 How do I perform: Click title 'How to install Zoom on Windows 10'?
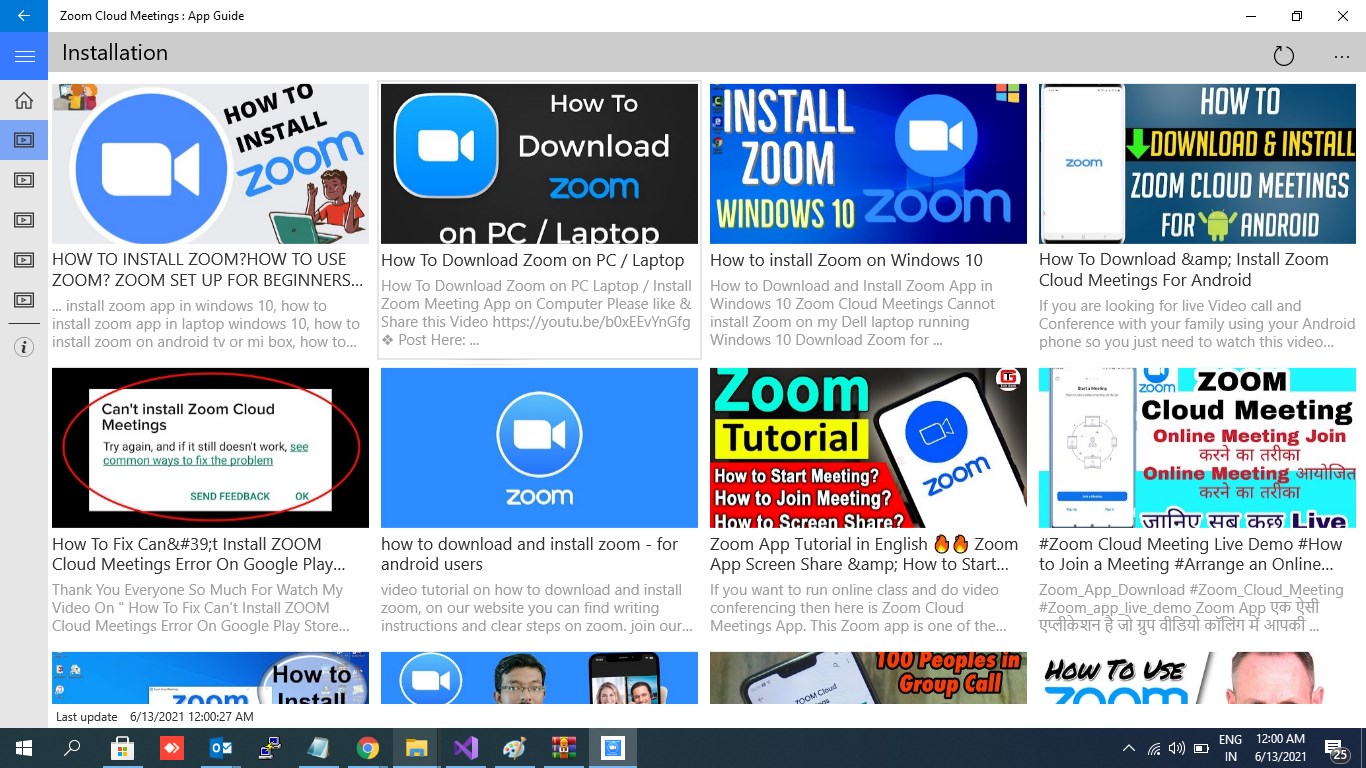tap(846, 260)
